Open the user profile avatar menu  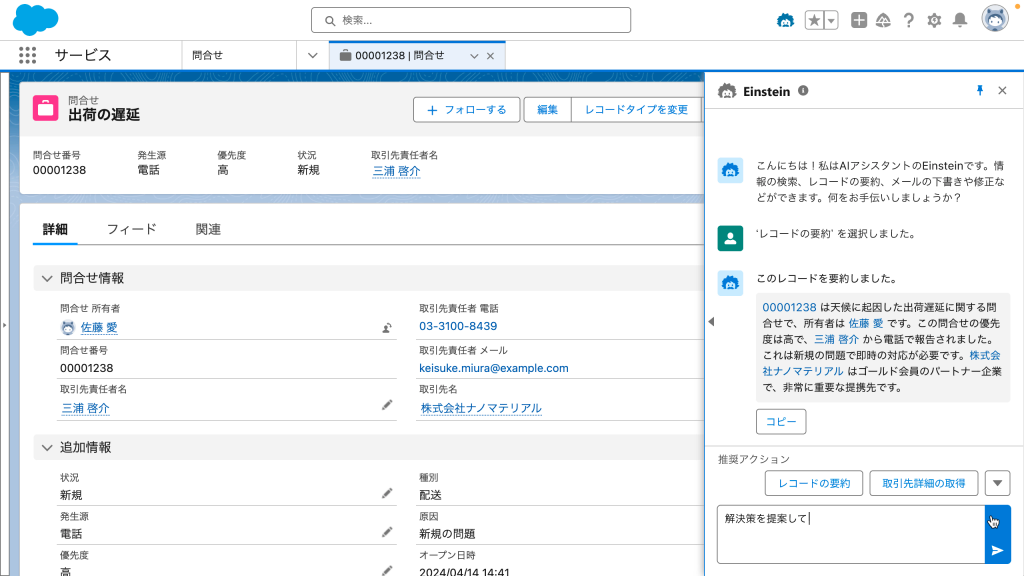tap(995, 19)
